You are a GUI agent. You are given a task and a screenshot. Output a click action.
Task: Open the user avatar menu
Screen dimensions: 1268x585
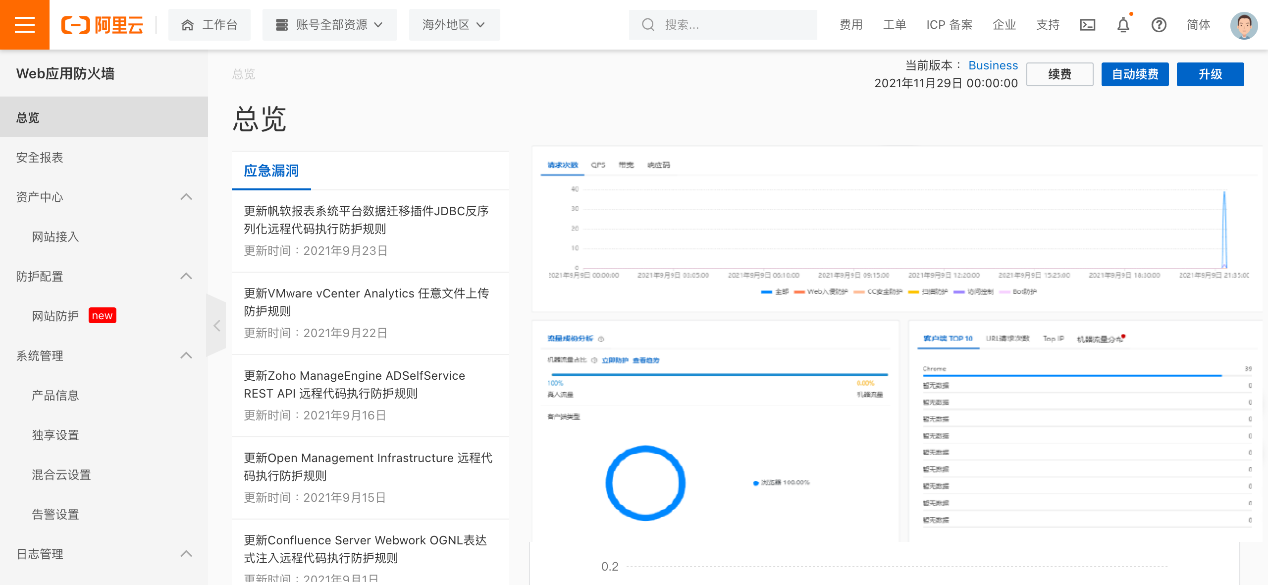point(1243,25)
